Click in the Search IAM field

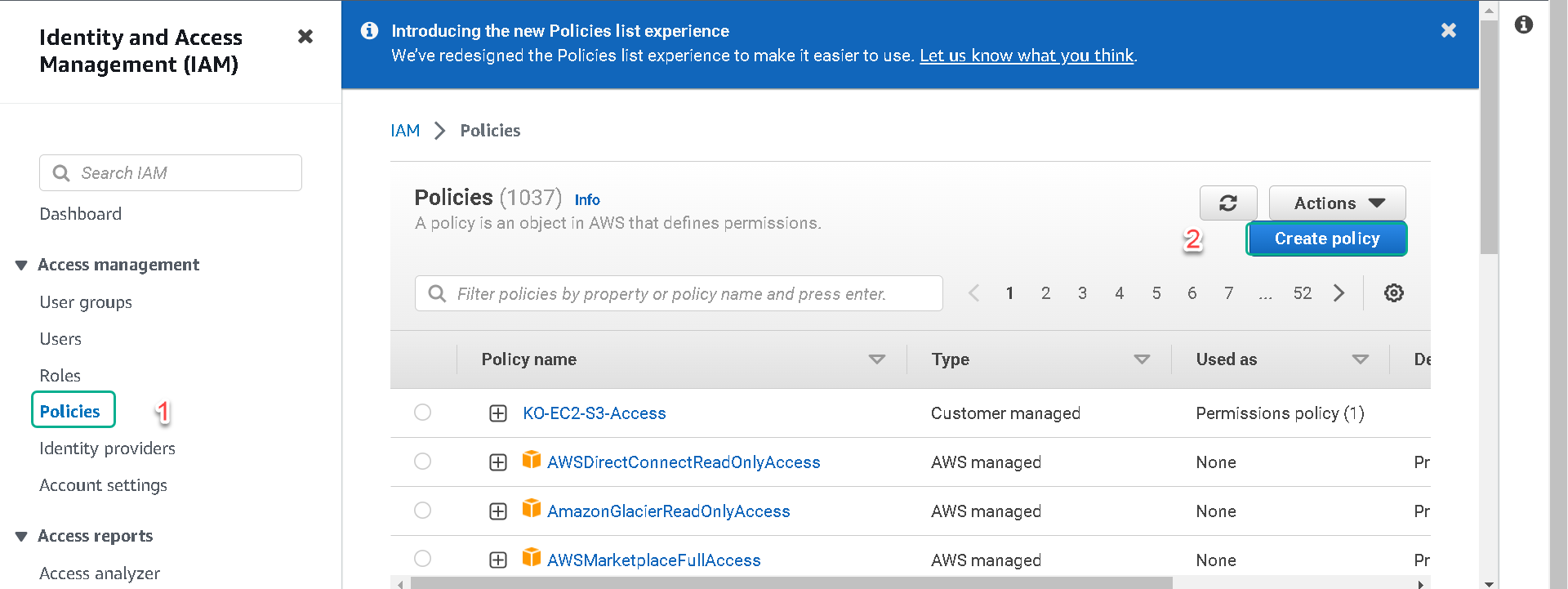click(x=171, y=173)
